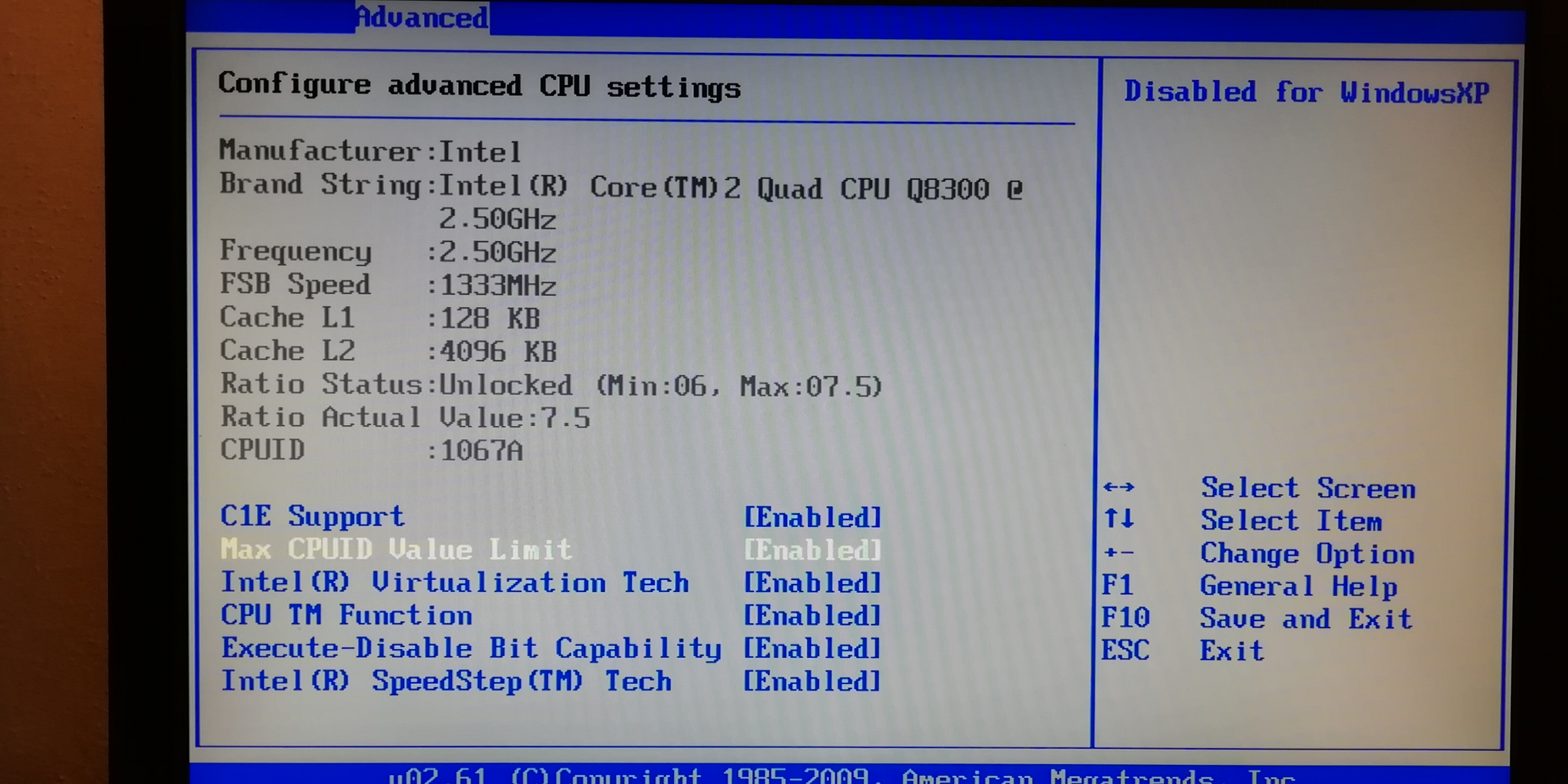The width and height of the screenshot is (1568, 784).
Task: Open Intel SpeedStep Tech Enabled option
Action: click(x=812, y=682)
